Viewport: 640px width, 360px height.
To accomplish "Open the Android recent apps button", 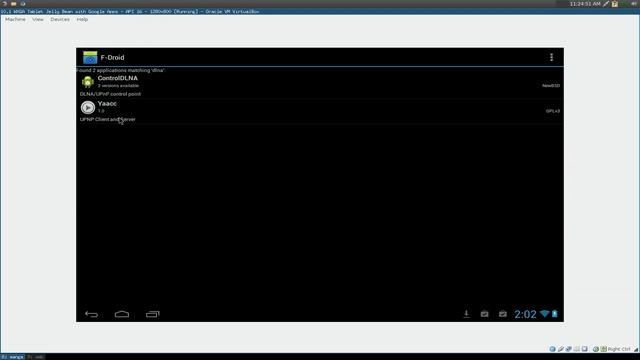I will (x=153, y=314).
